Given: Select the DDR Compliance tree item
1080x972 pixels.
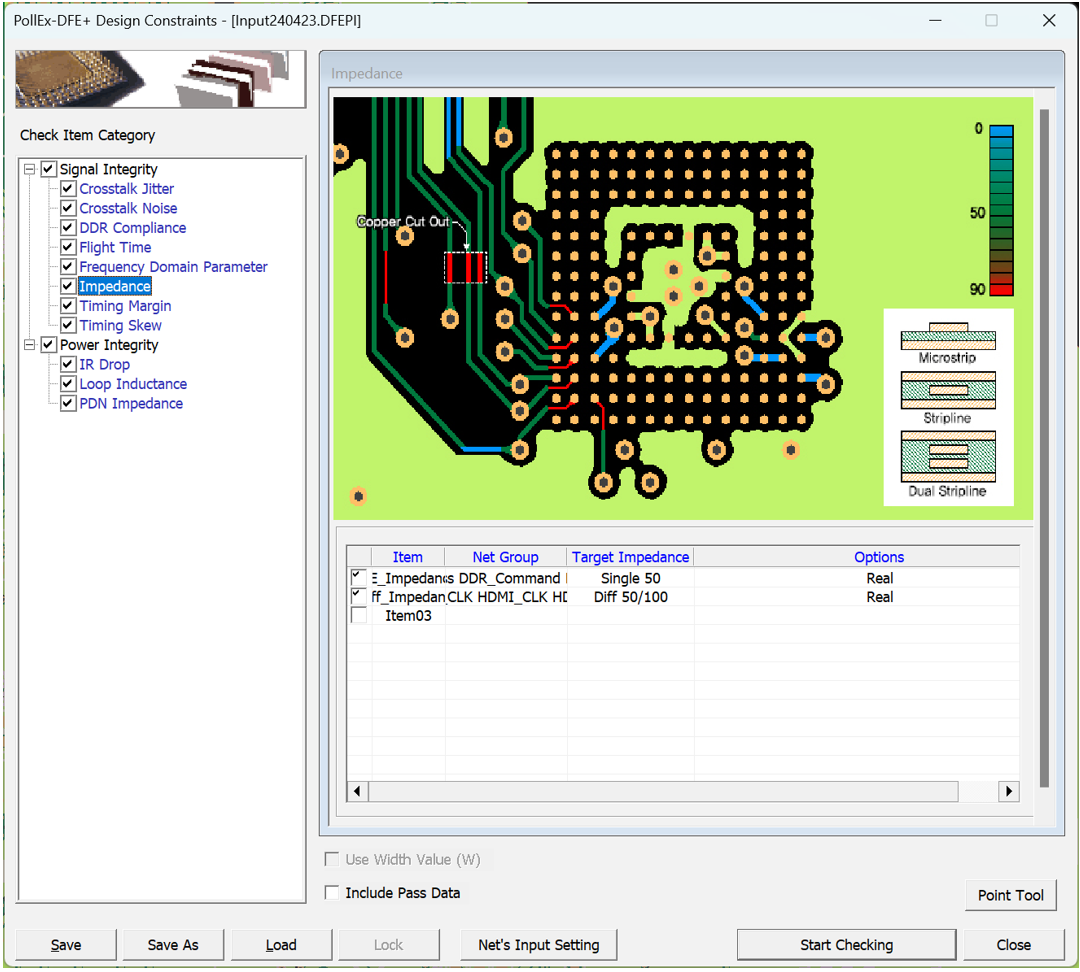Looking at the screenshot, I should [132, 228].
